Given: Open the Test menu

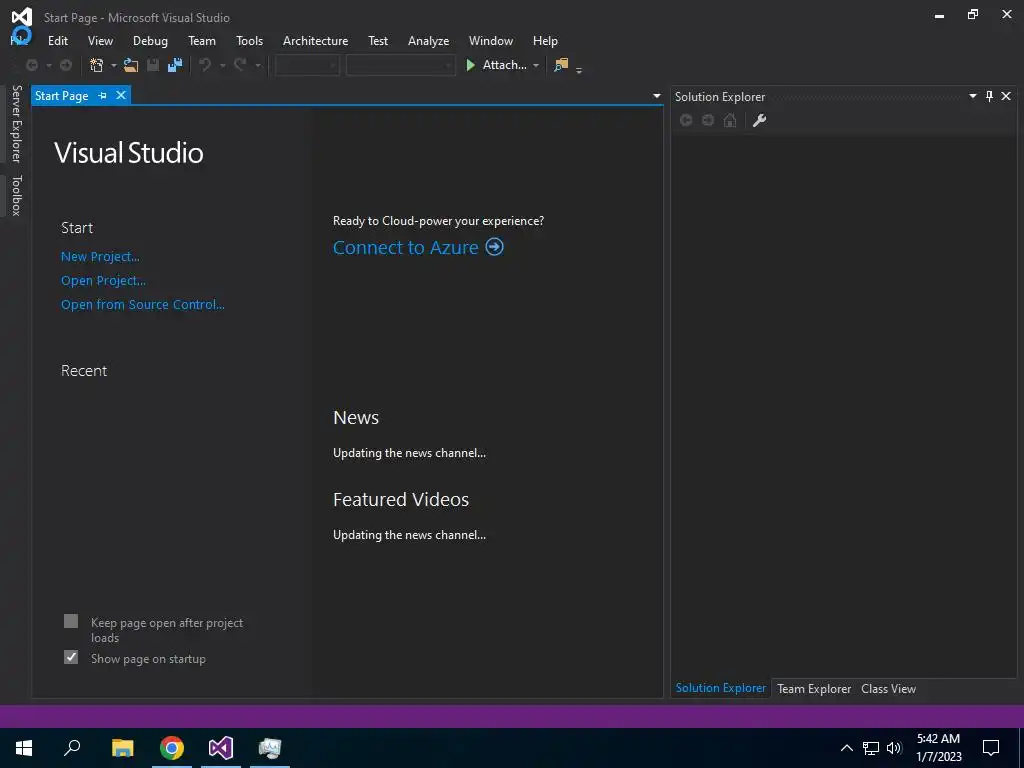Looking at the screenshot, I should pyautogui.click(x=377, y=40).
